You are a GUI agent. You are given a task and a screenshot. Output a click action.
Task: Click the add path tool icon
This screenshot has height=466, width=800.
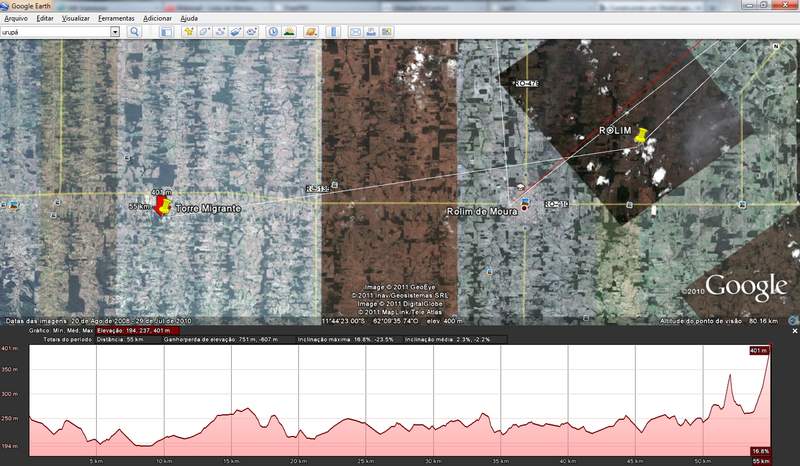point(220,32)
